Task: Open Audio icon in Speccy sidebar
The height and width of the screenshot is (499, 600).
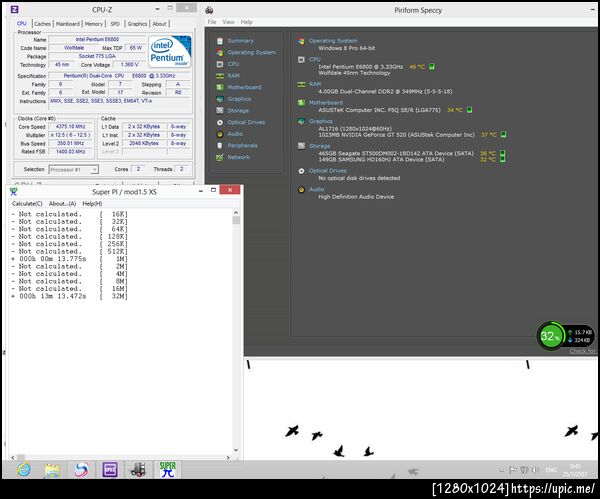Action: 220,134
